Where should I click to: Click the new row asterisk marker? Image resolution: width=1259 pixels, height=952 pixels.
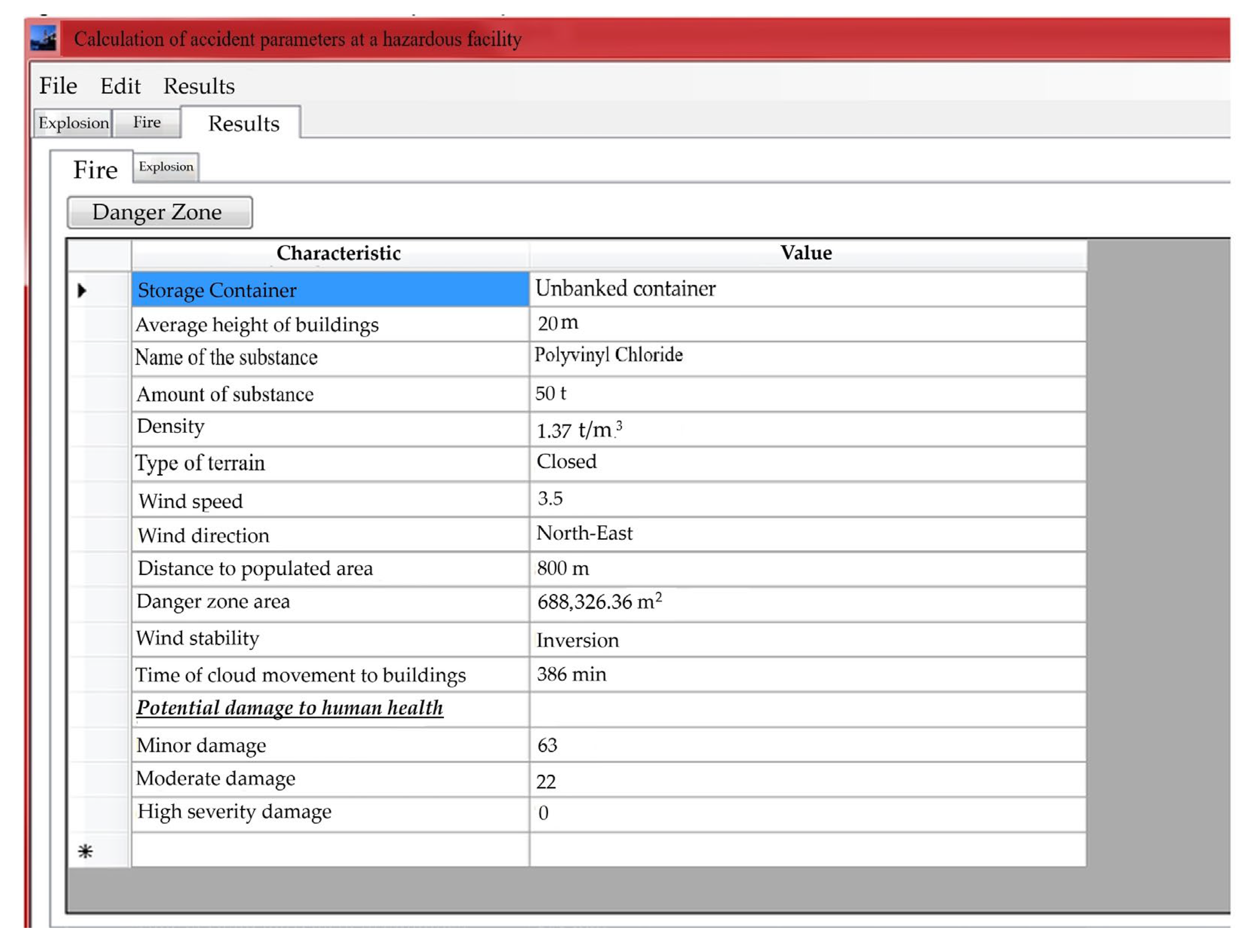click(85, 851)
